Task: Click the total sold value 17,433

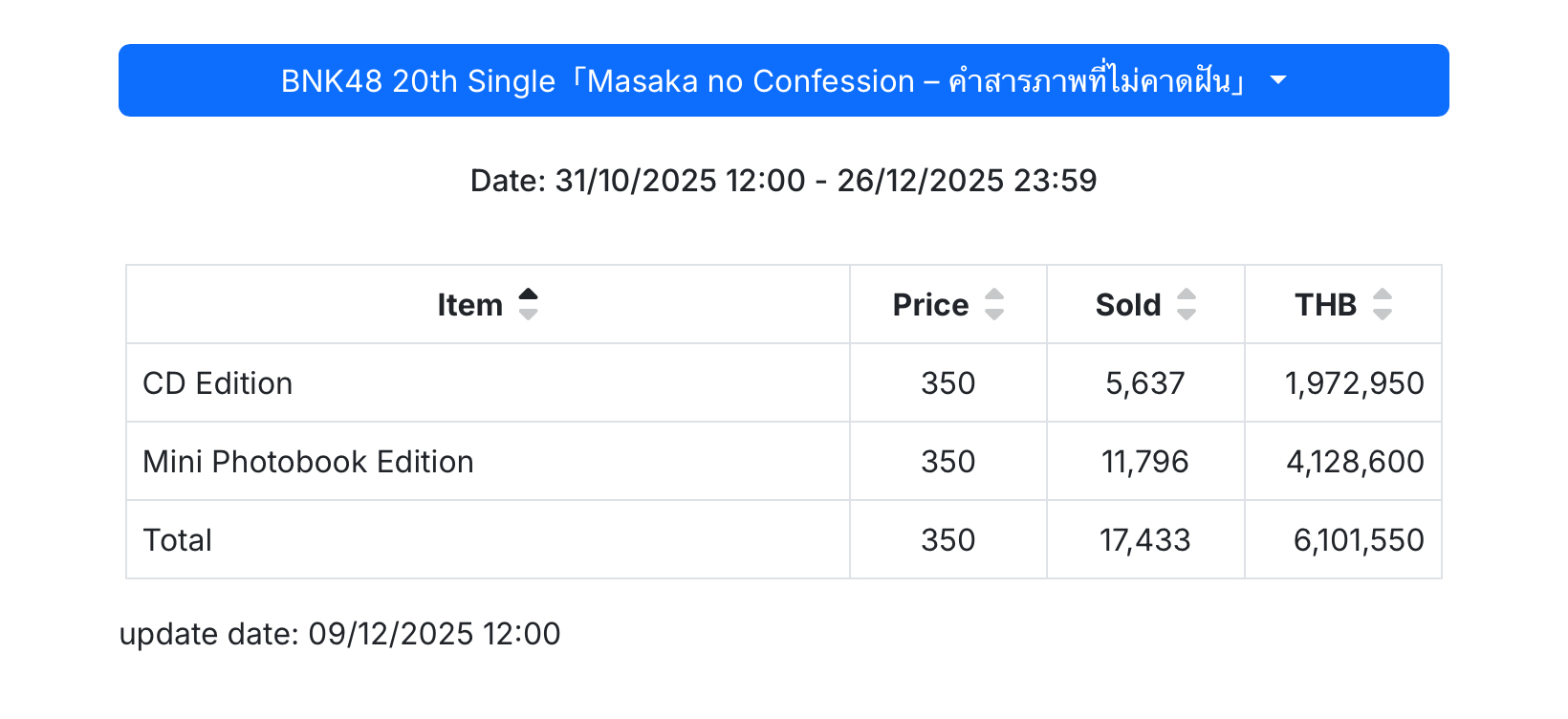Action: tap(1145, 540)
